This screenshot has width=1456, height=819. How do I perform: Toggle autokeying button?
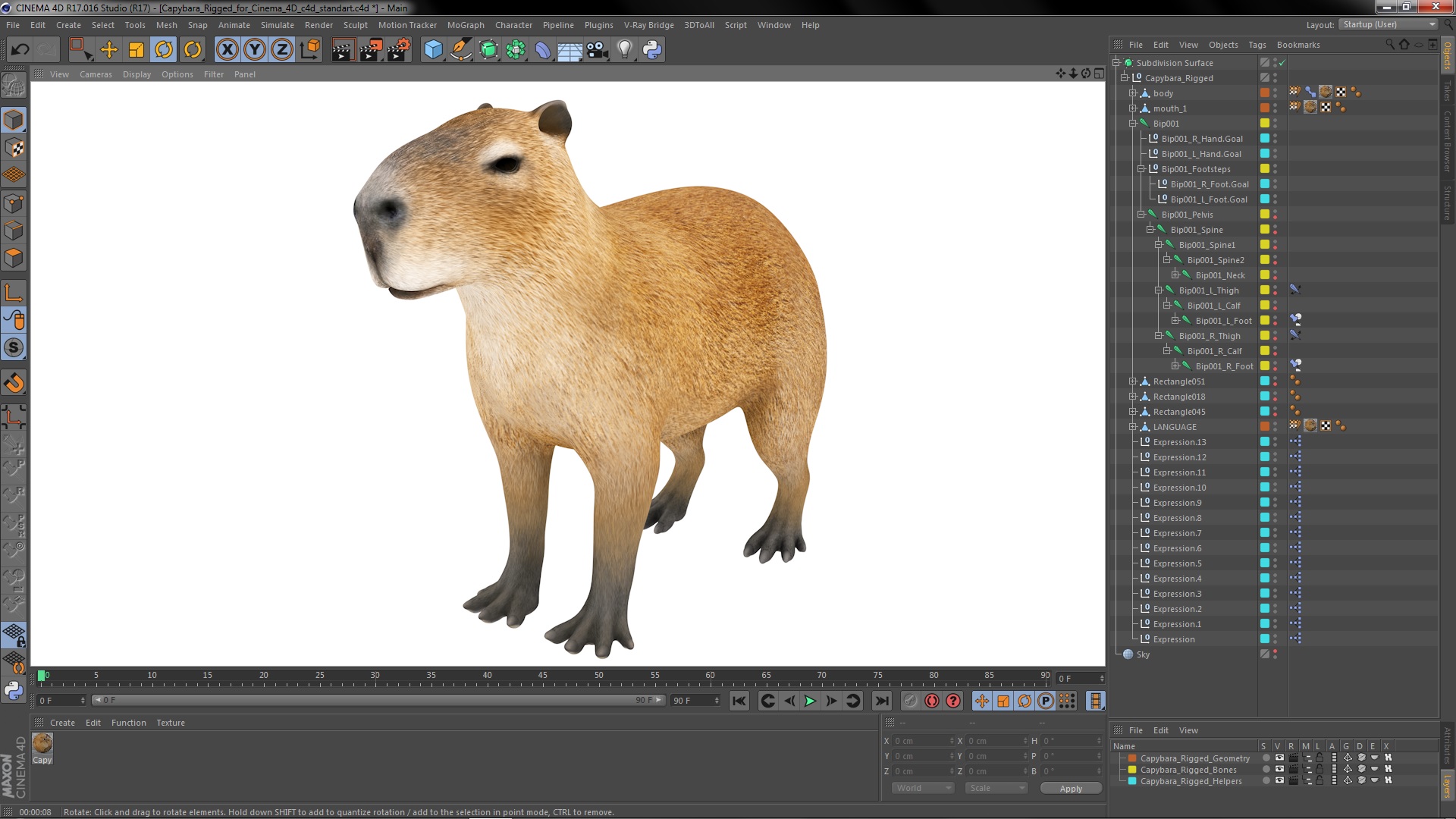click(x=932, y=701)
